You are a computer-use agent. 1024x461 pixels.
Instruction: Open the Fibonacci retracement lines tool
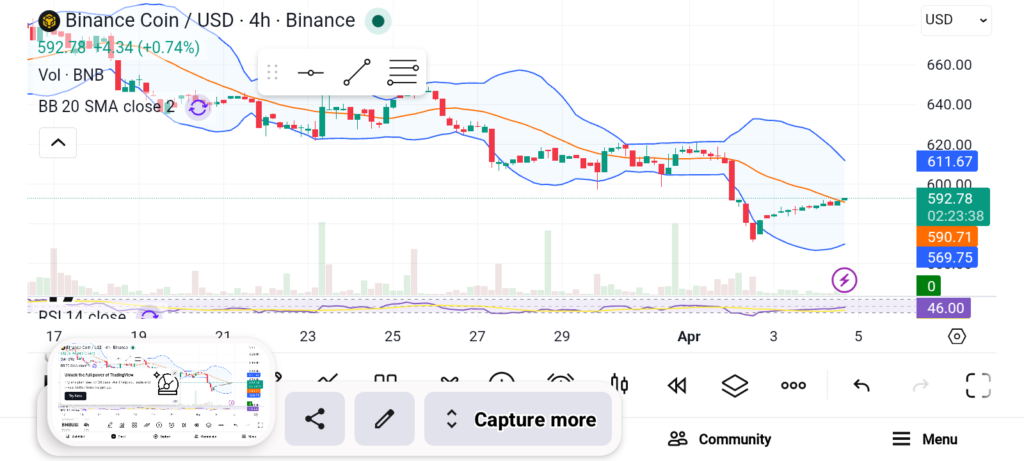click(403, 73)
